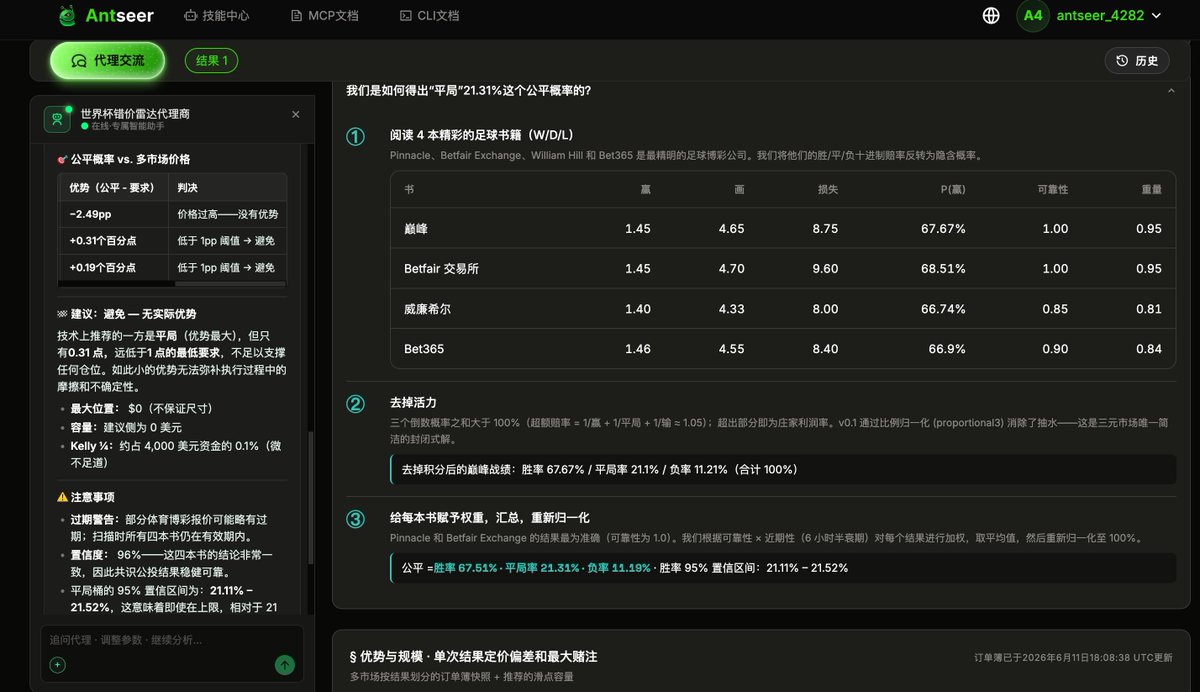Switch to the 结果 1 tab
The height and width of the screenshot is (692, 1200).
click(212, 61)
